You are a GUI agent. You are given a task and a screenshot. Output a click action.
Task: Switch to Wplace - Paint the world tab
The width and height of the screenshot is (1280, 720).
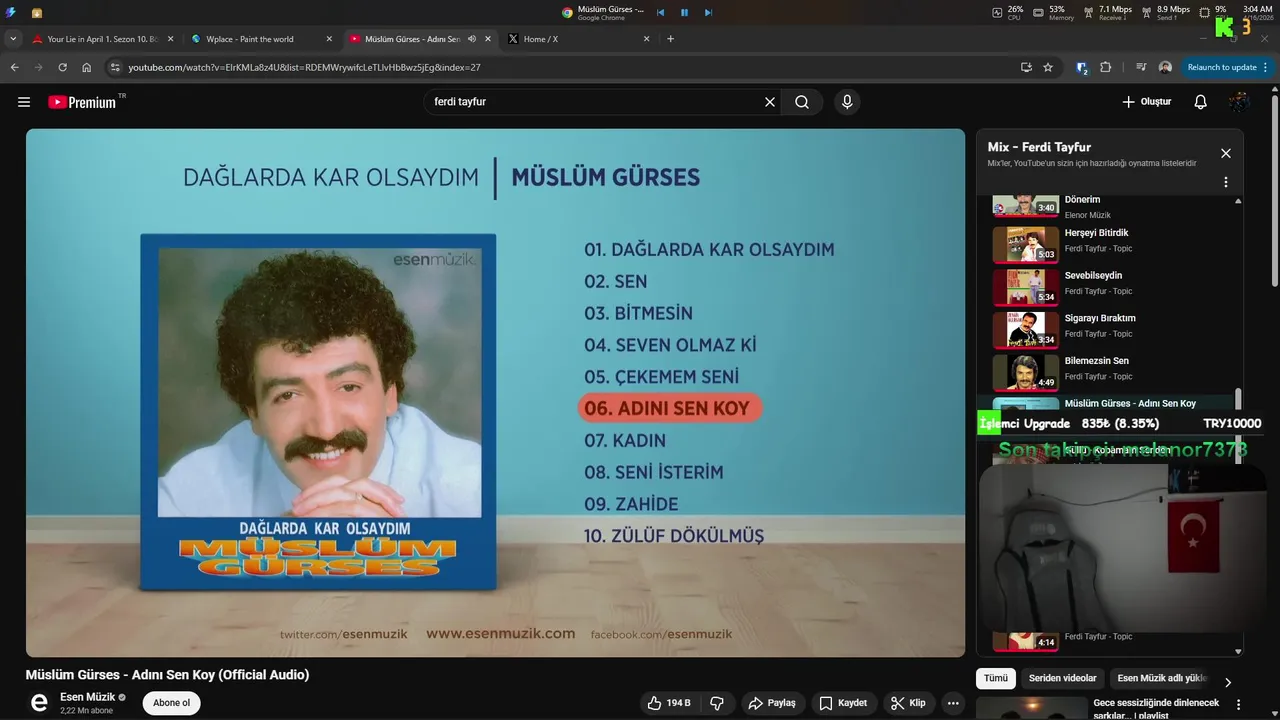pos(262,39)
